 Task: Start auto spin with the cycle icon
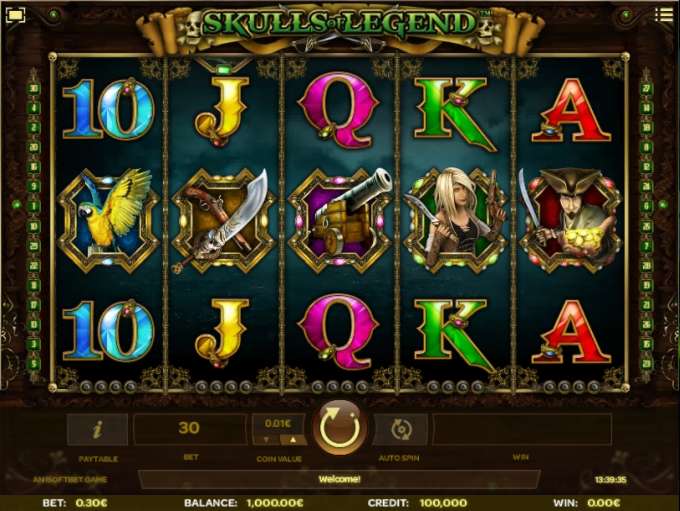(x=401, y=429)
